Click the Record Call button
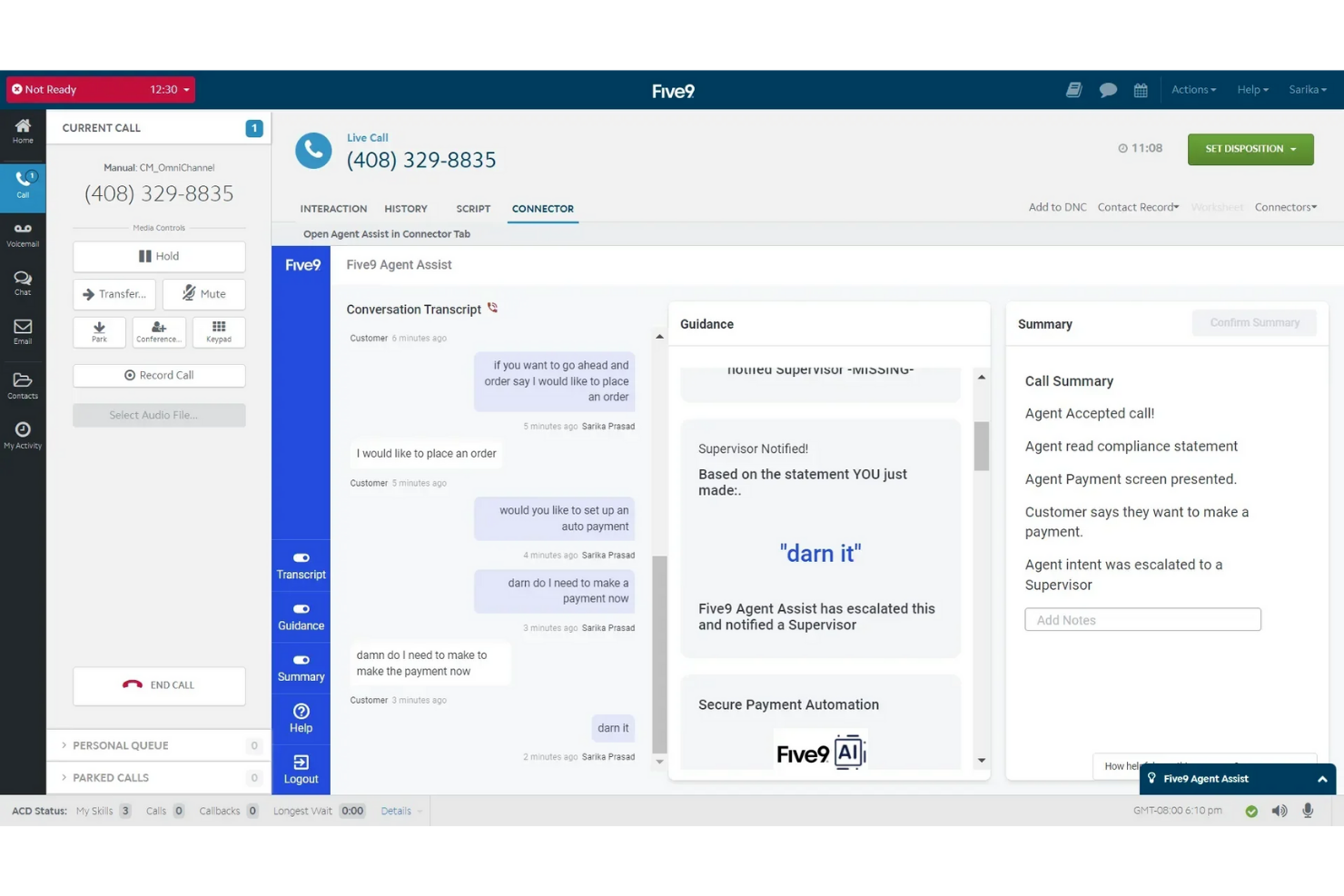Image resolution: width=1344 pixels, height=896 pixels. pyautogui.click(x=158, y=375)
